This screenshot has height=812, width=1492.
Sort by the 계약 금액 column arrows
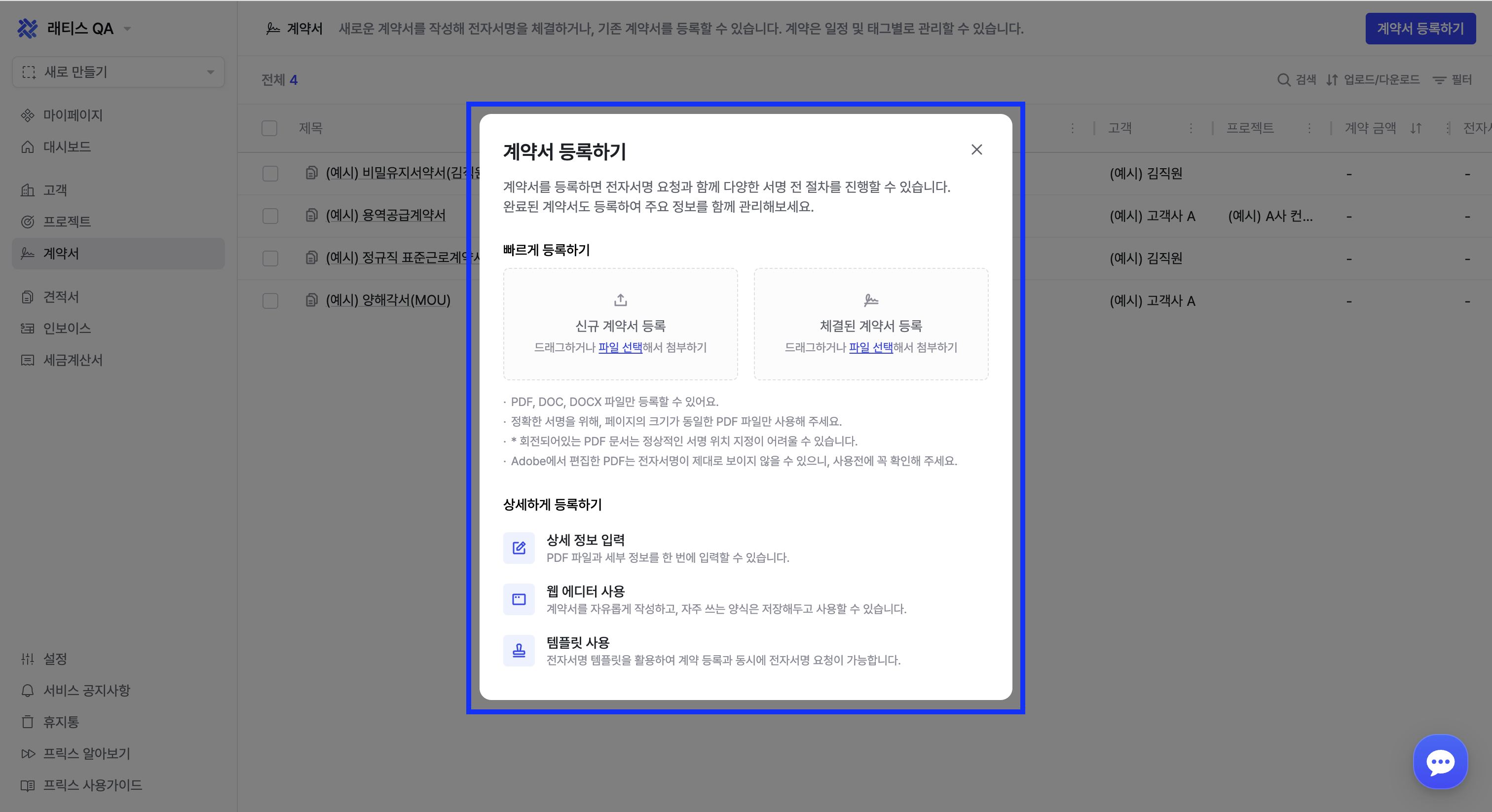(1416, 128)
